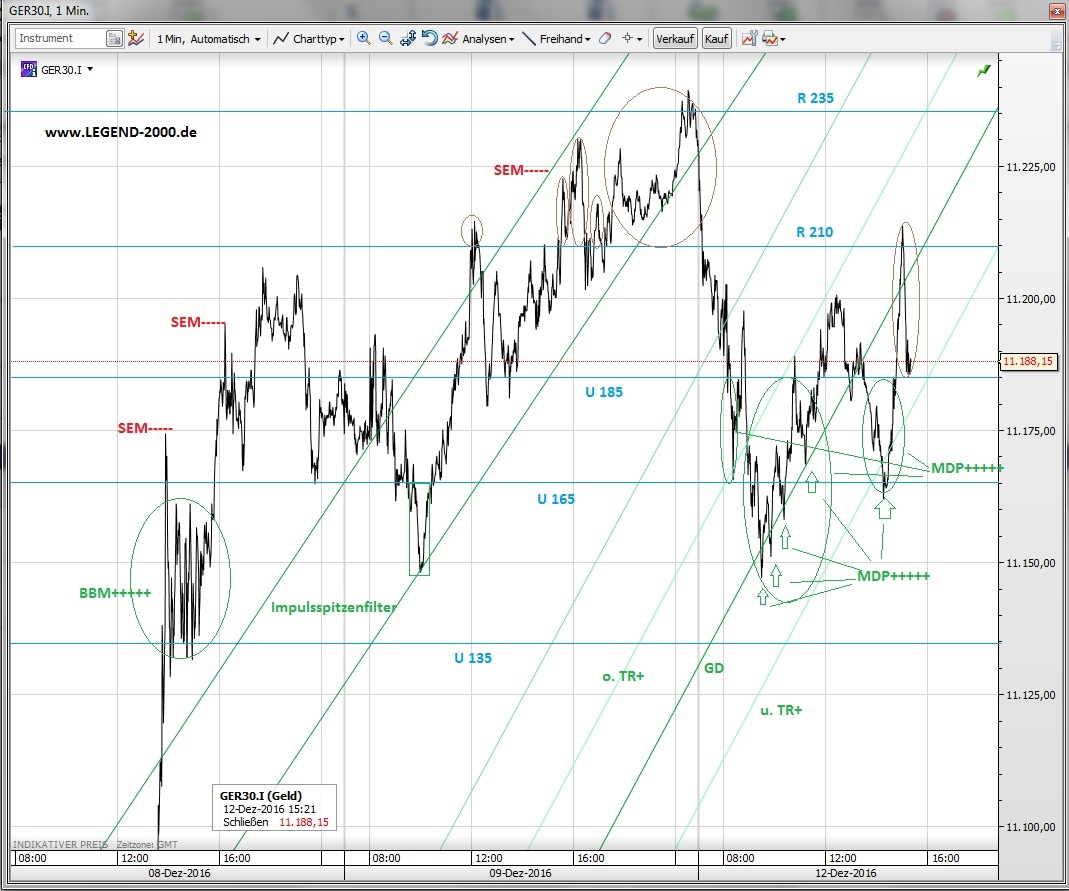Open the crosshair cursor dropdown
The image size is (1069, 891).
point(632,38)
